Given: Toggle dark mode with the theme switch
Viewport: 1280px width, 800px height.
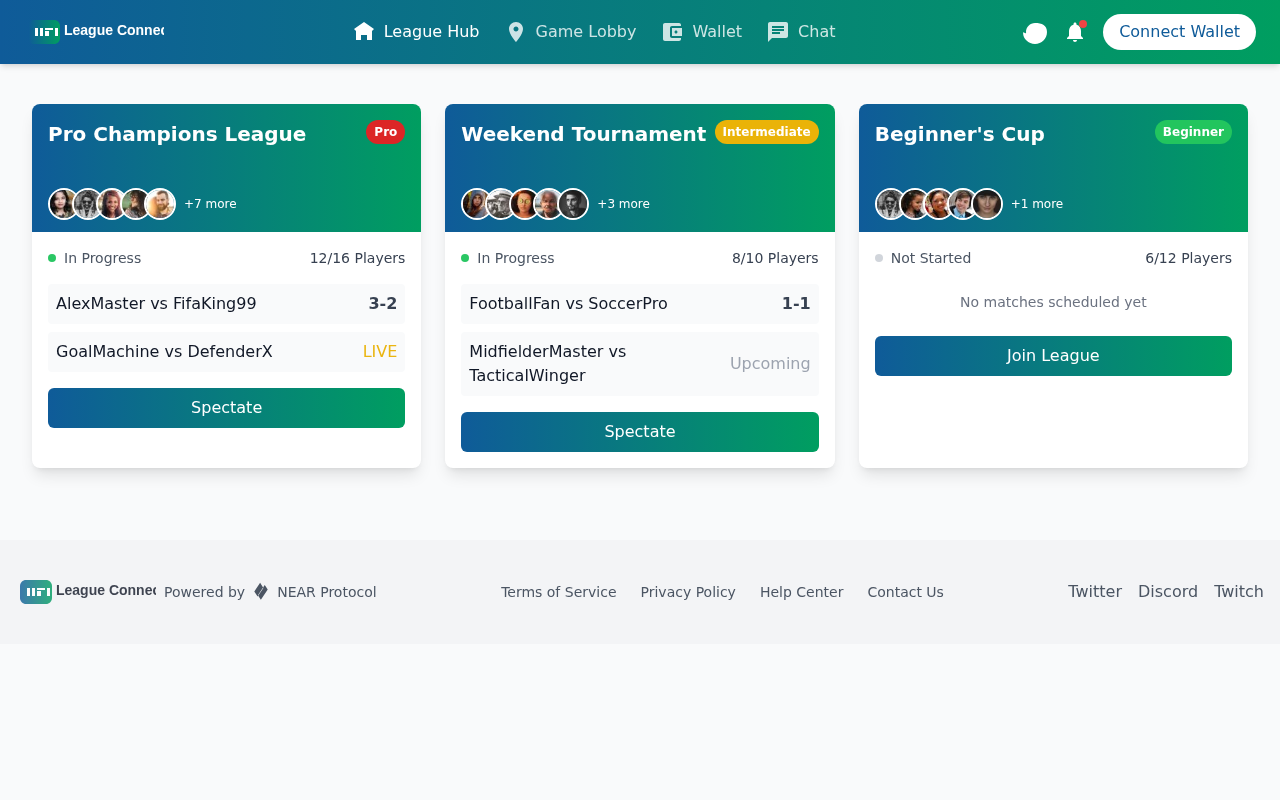Looking at the screenshot, I should (1034, 32).
